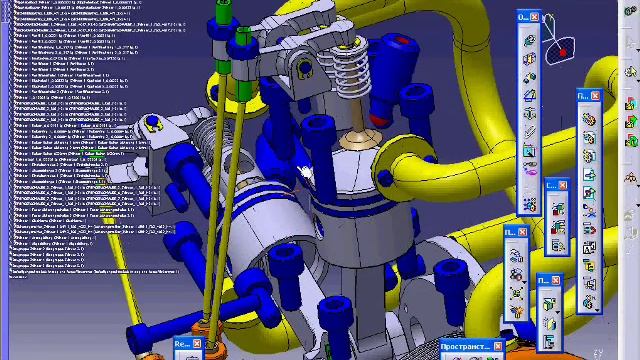Select the first icon in the 'O...' toolbar
The image size is (640, 360).
tap(529, 40)
